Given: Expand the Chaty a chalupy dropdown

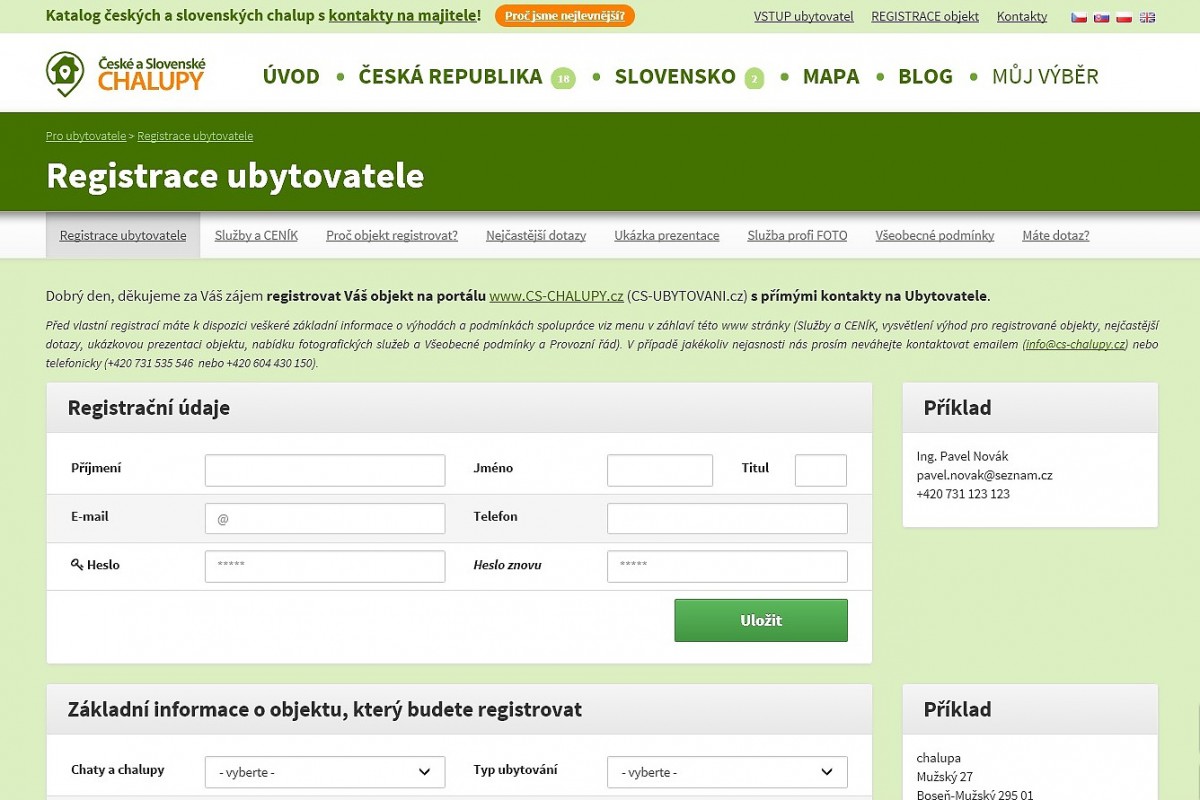Looking at the screenshot, I should click(x=325, y=772).
